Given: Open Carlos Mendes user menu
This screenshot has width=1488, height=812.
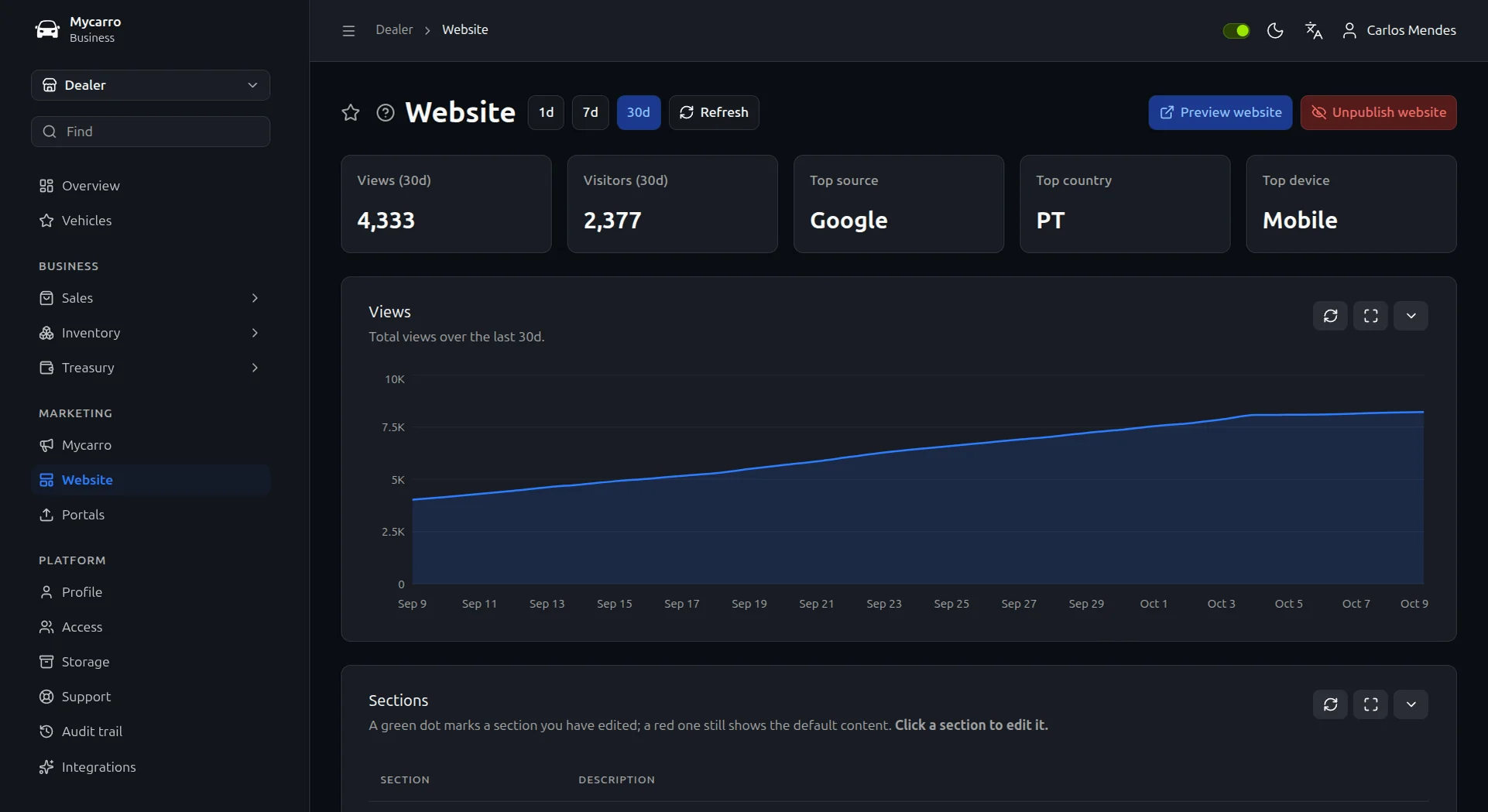Looking at the screenshot, I should coord(1399,30).
